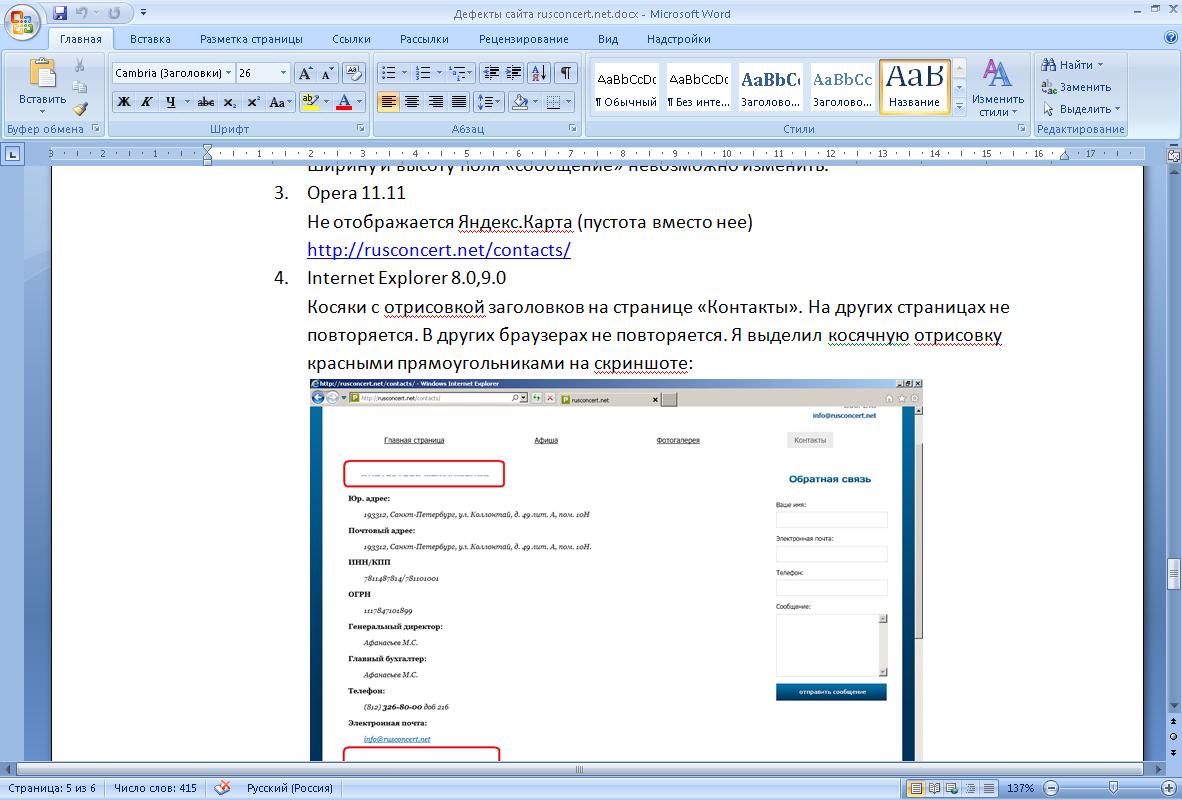The image size is (1182, 800).
Task: Decrease paragraph indent
Action: pos(491,73)
